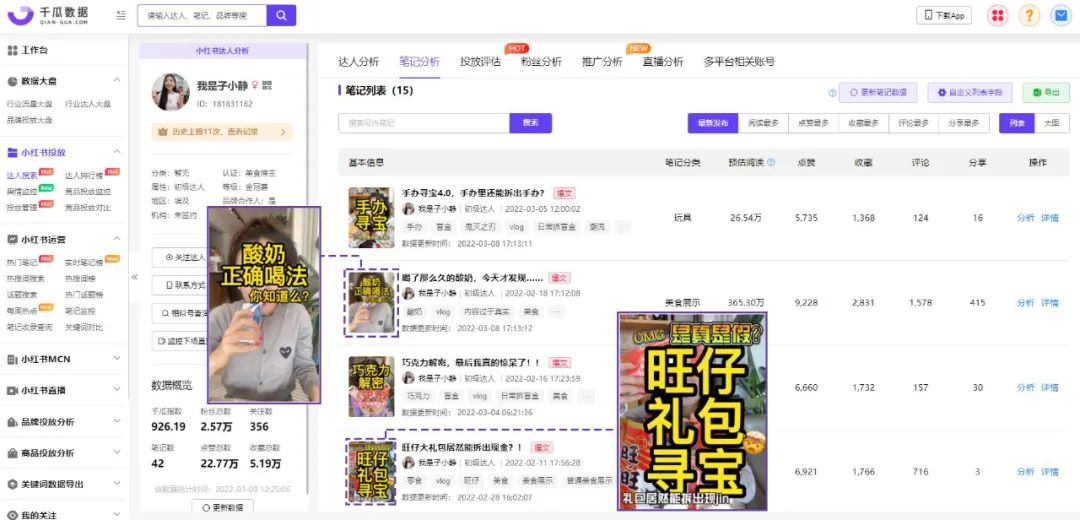Click the purple 搜索 notes button
The image size is (1080, 520).
click(x=530, y=123)
